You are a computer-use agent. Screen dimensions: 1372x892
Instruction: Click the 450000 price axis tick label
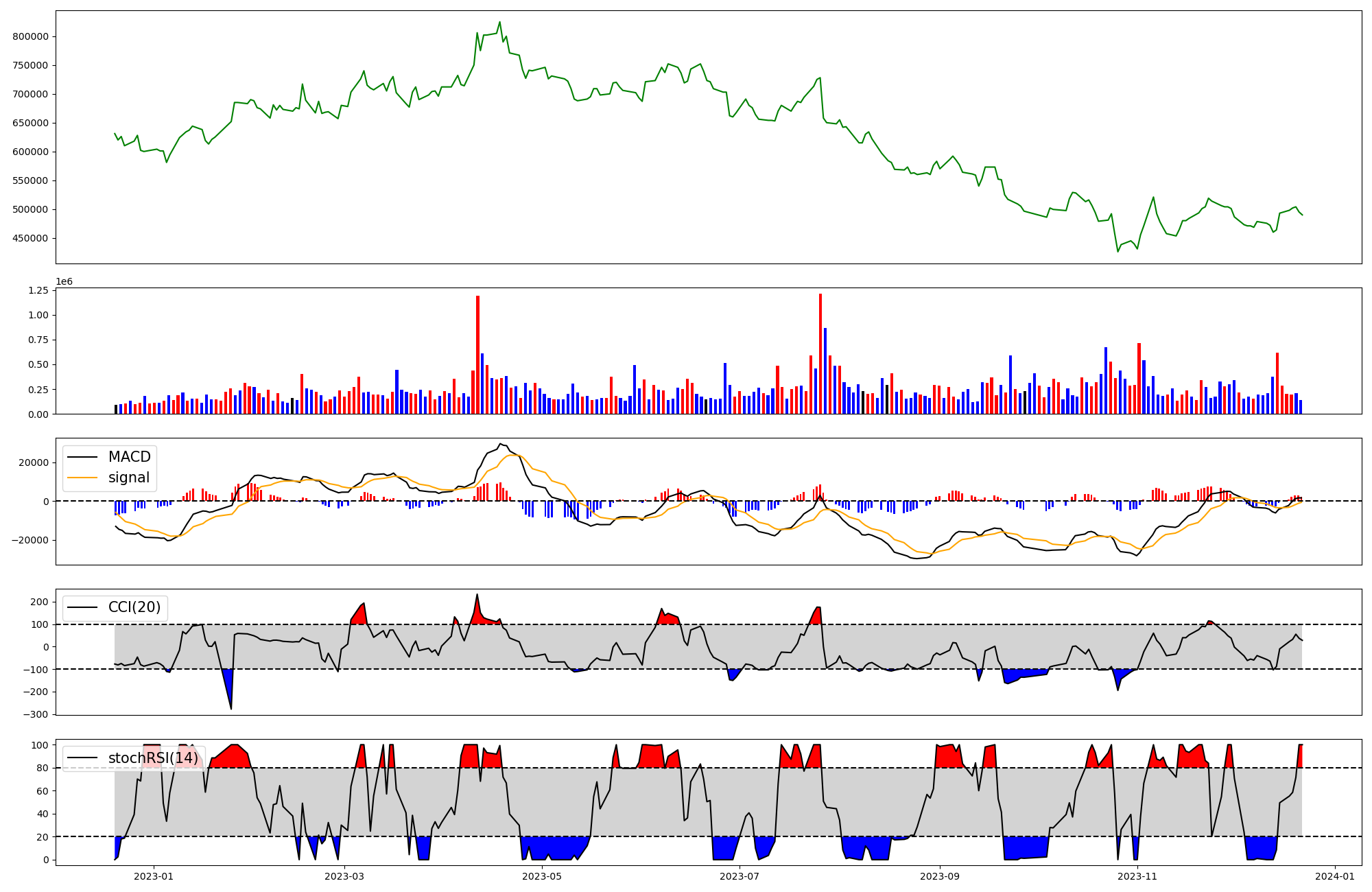[31, 238]
